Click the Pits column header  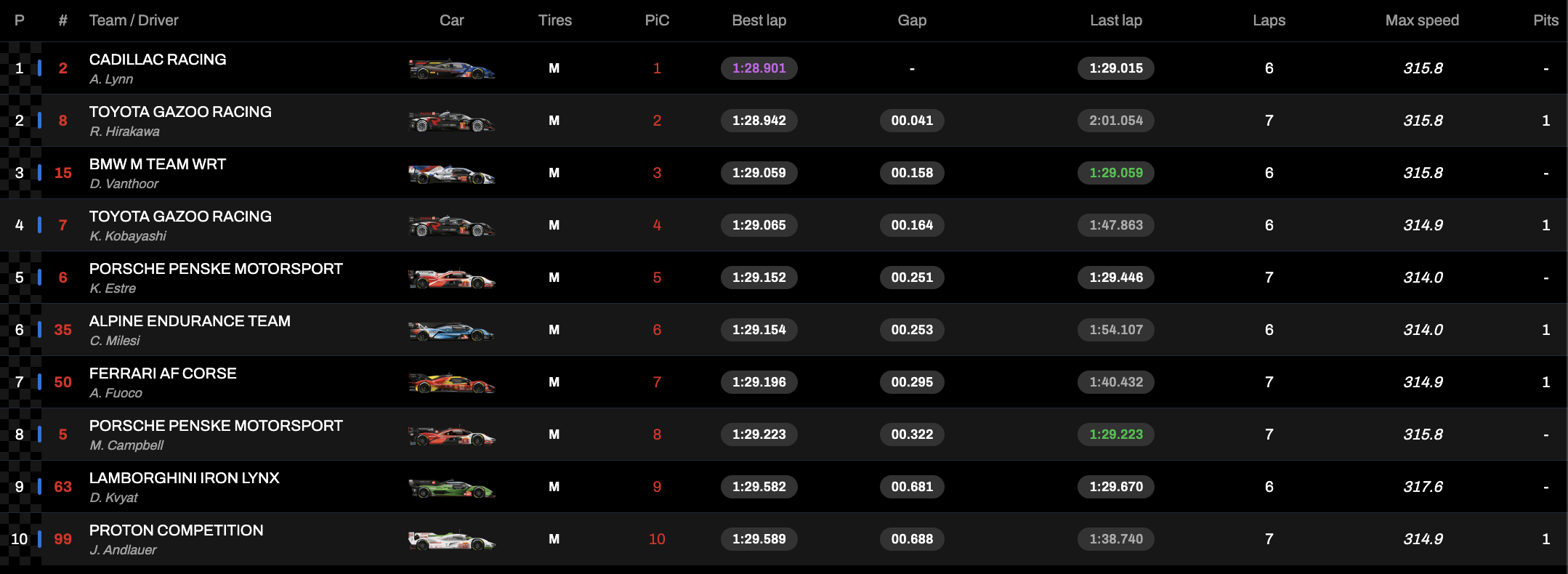tap(1545, 20)
